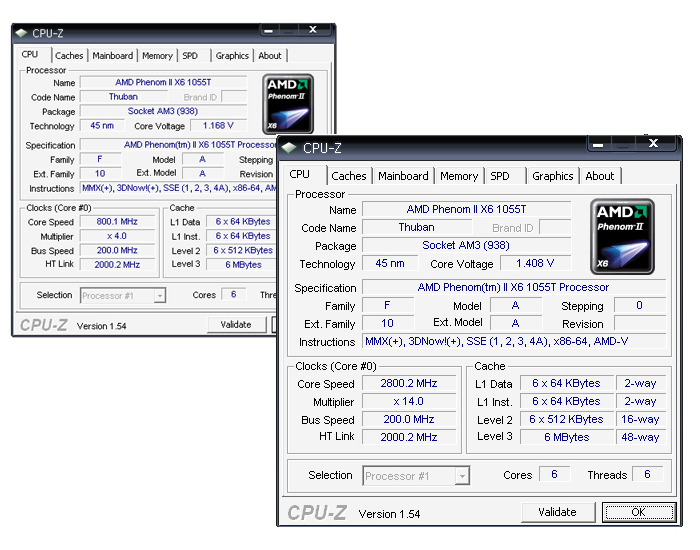700x550 pixels.
Task: Click the AMD Phenom II logo in back window
Action: tap(288, 104)
